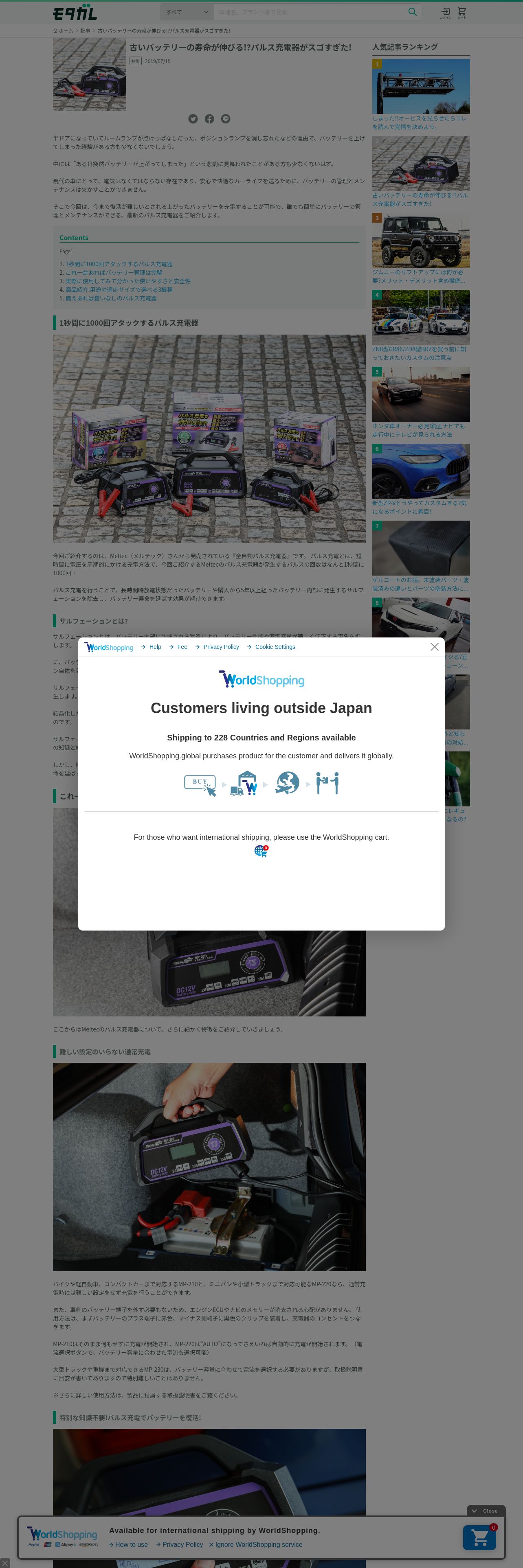Viewport: 523px width, 1568px height.
Task: Click the shopping cart icon in header
Action: pyautogui.click(x=461, y=12)
